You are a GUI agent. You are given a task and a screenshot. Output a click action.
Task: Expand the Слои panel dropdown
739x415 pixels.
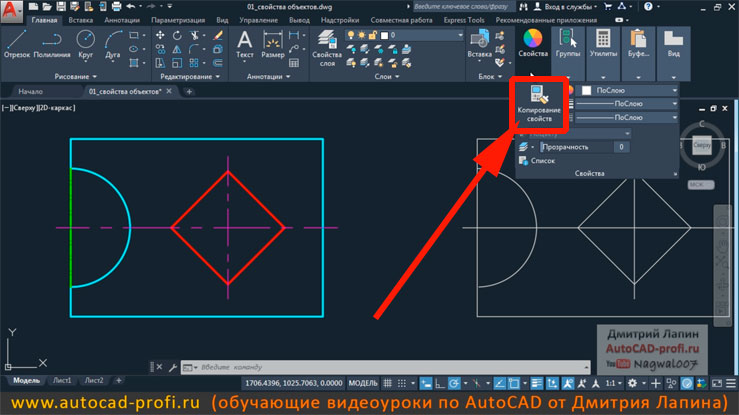click(387, 76)
